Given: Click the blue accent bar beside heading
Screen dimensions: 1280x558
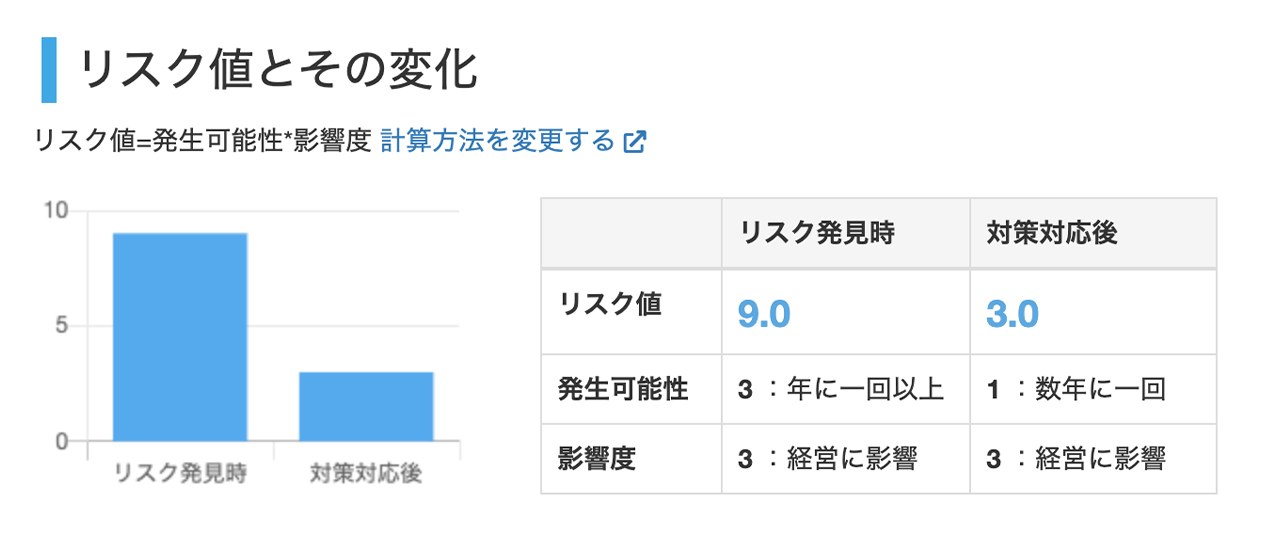Looking at the screenshot, I should [x=49, y=70].
